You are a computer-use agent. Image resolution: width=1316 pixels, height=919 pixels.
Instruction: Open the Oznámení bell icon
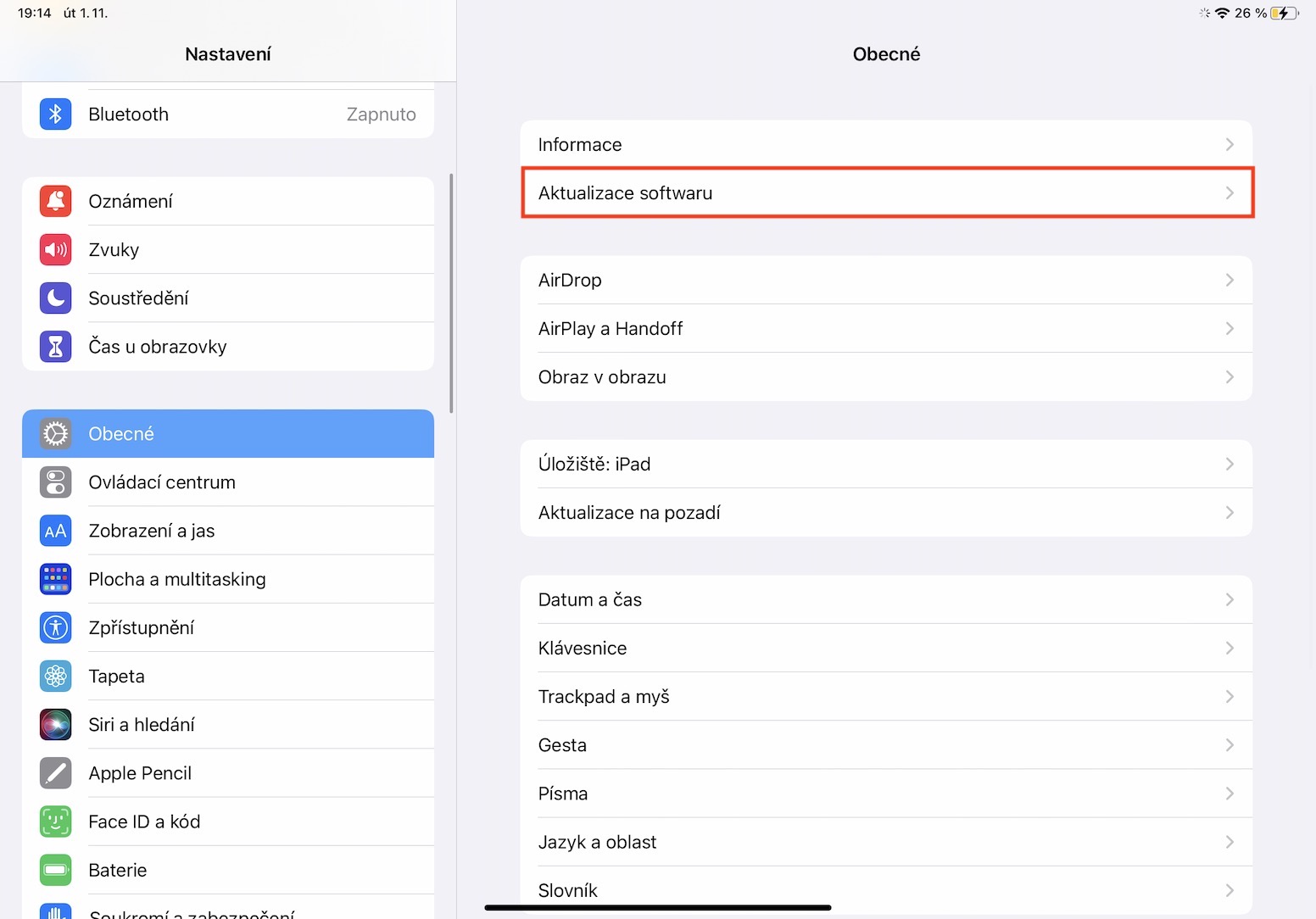click(55, 201)
